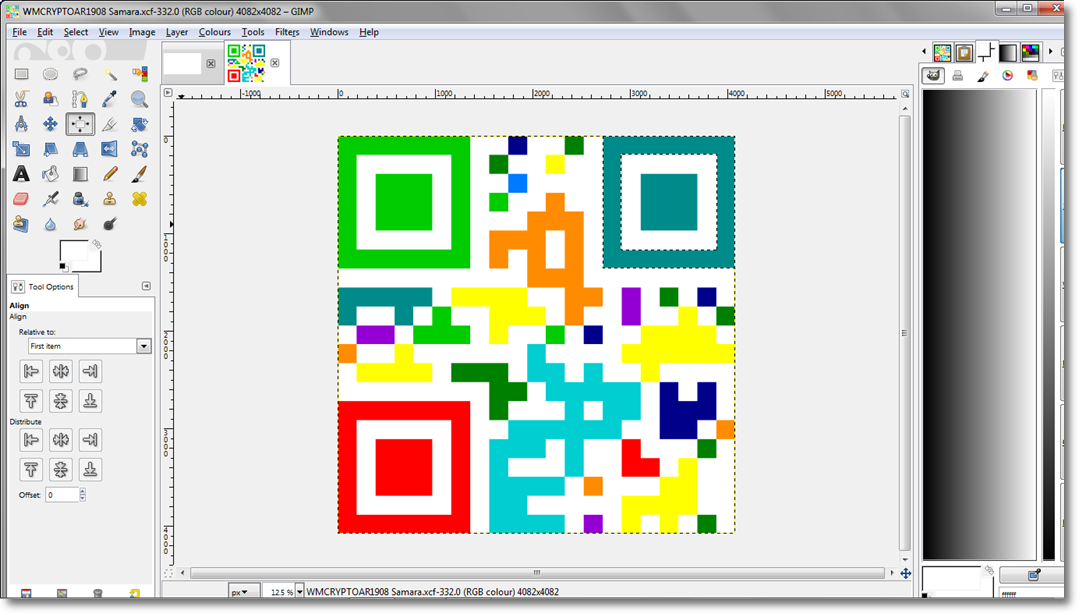Screen dimensions: 1080x615
Task: Select the Move tool
Action: coord(50,124)
